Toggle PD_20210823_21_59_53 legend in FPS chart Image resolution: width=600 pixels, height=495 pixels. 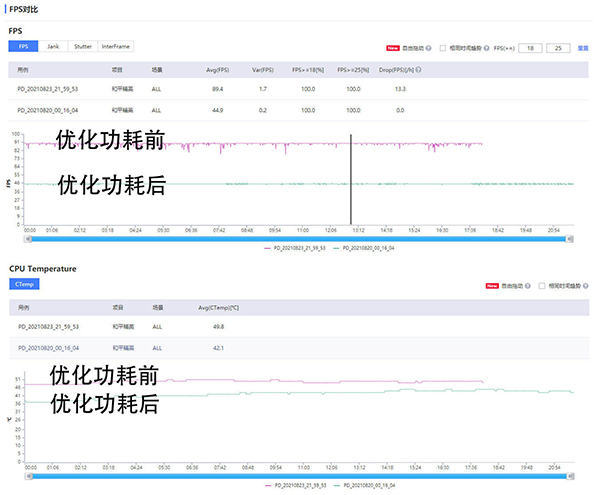pos(296,246)
